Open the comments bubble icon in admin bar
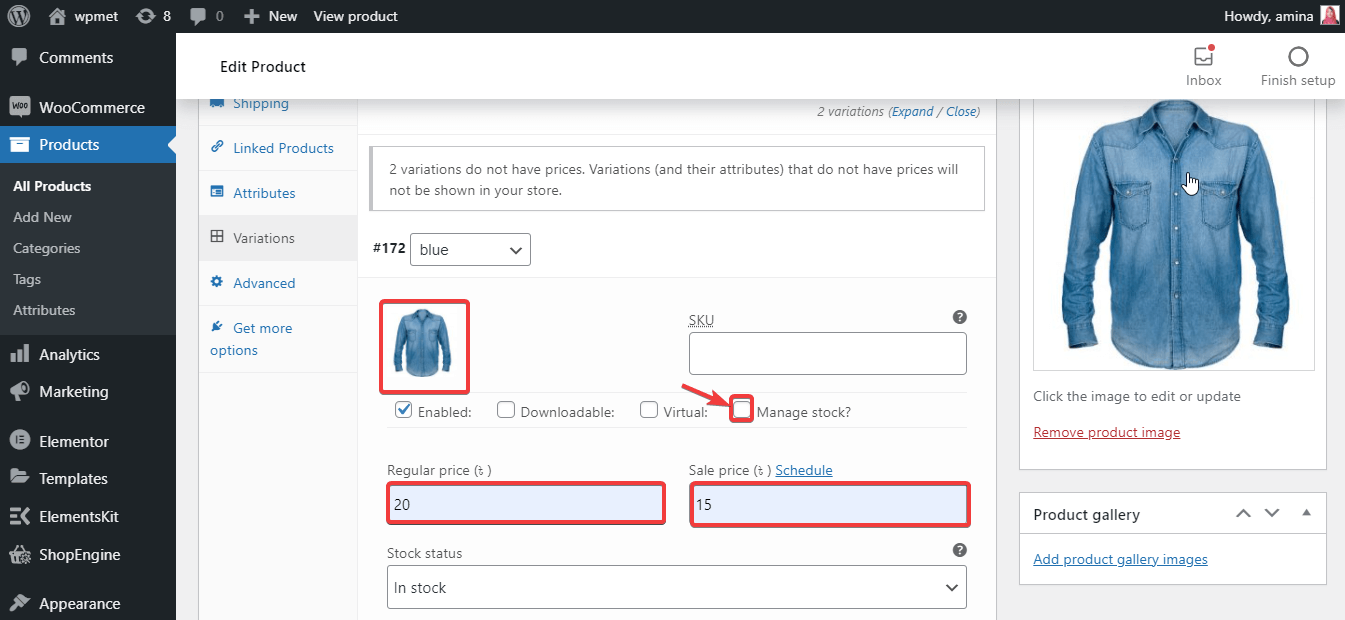 click(197, 16)
